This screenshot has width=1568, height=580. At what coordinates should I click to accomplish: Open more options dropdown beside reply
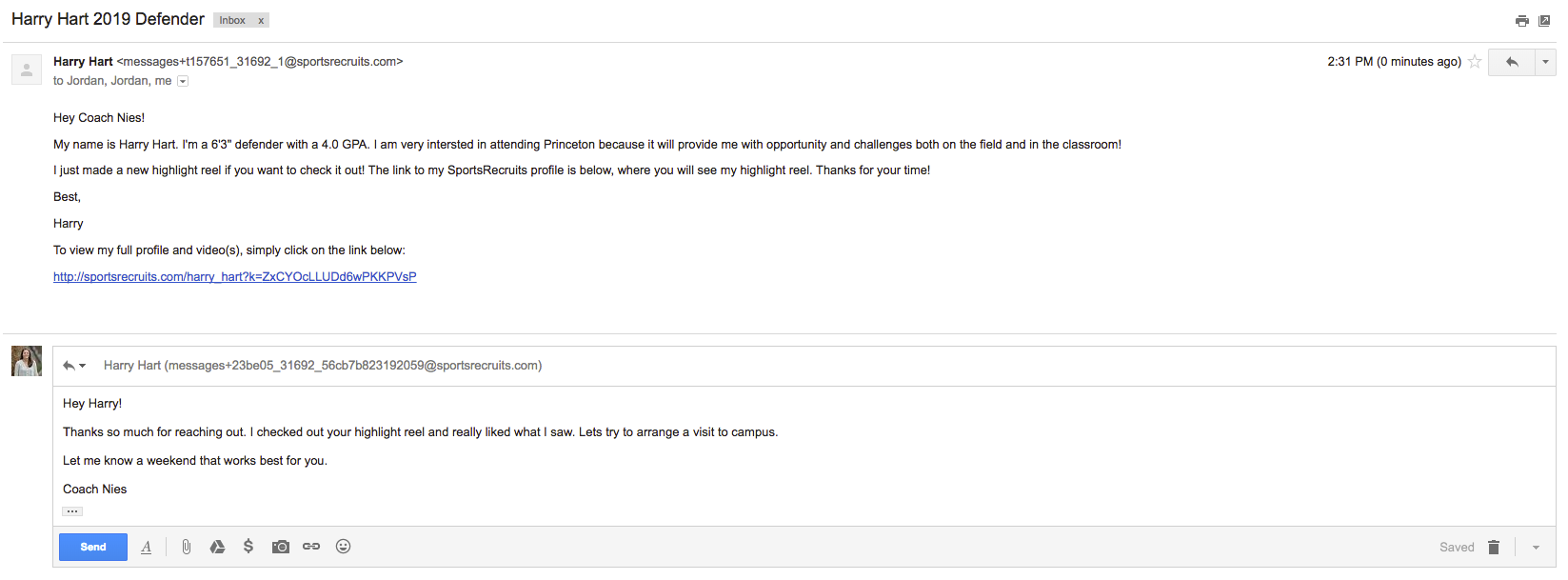tap(1545, 62)
